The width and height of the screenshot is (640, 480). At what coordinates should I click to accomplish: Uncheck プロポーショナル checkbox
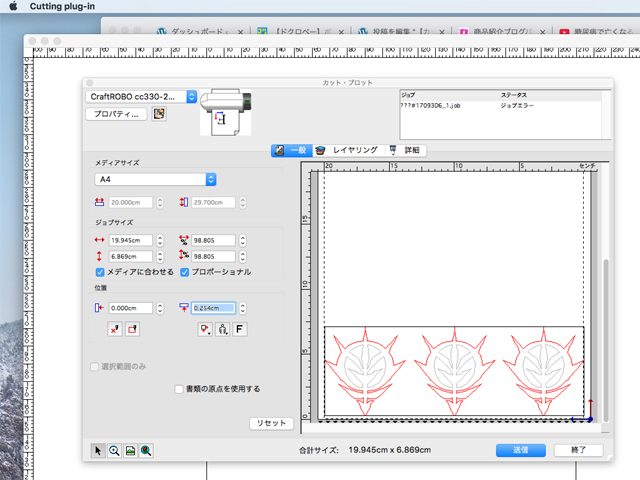coord(184,272)
